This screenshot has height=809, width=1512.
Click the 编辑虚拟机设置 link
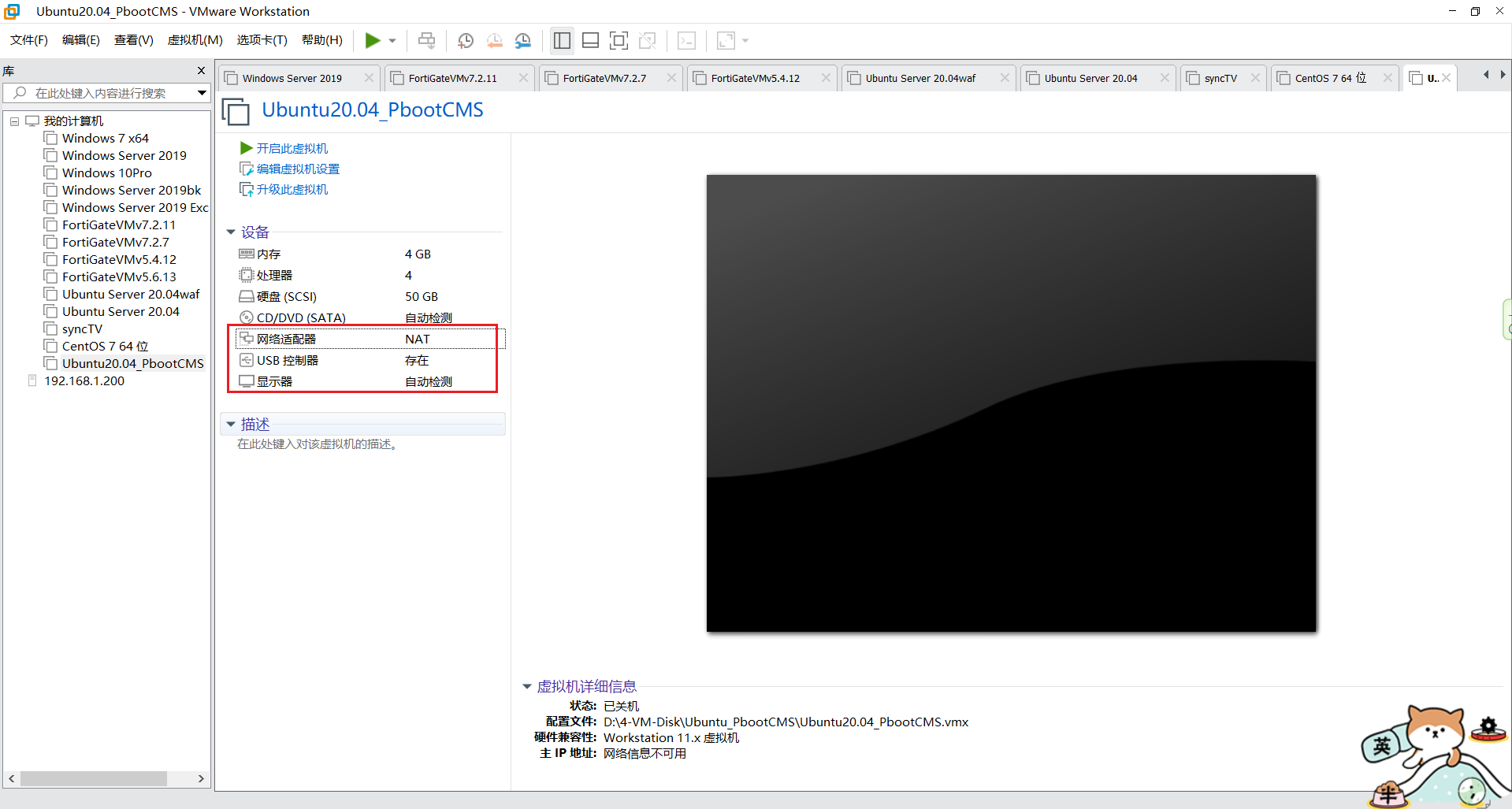click(298, 169)
